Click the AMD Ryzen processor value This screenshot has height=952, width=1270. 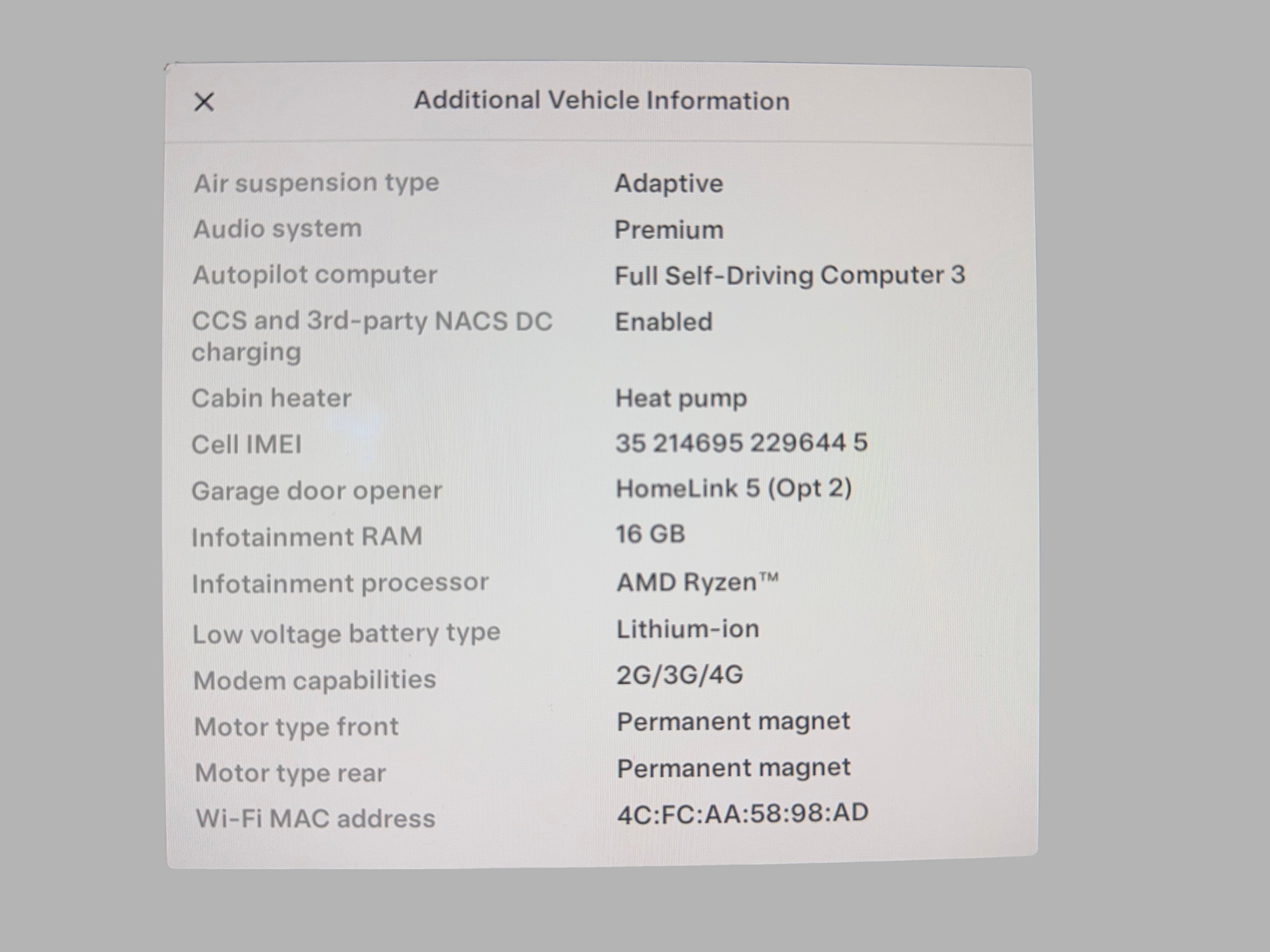coord(697,583)
